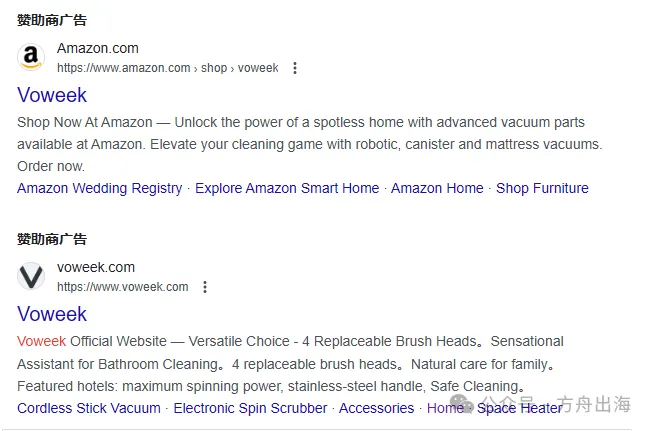Open the Amazon Voweek ad title
The width and height of the screenshot is (652, 431).
tap(52, 95)
